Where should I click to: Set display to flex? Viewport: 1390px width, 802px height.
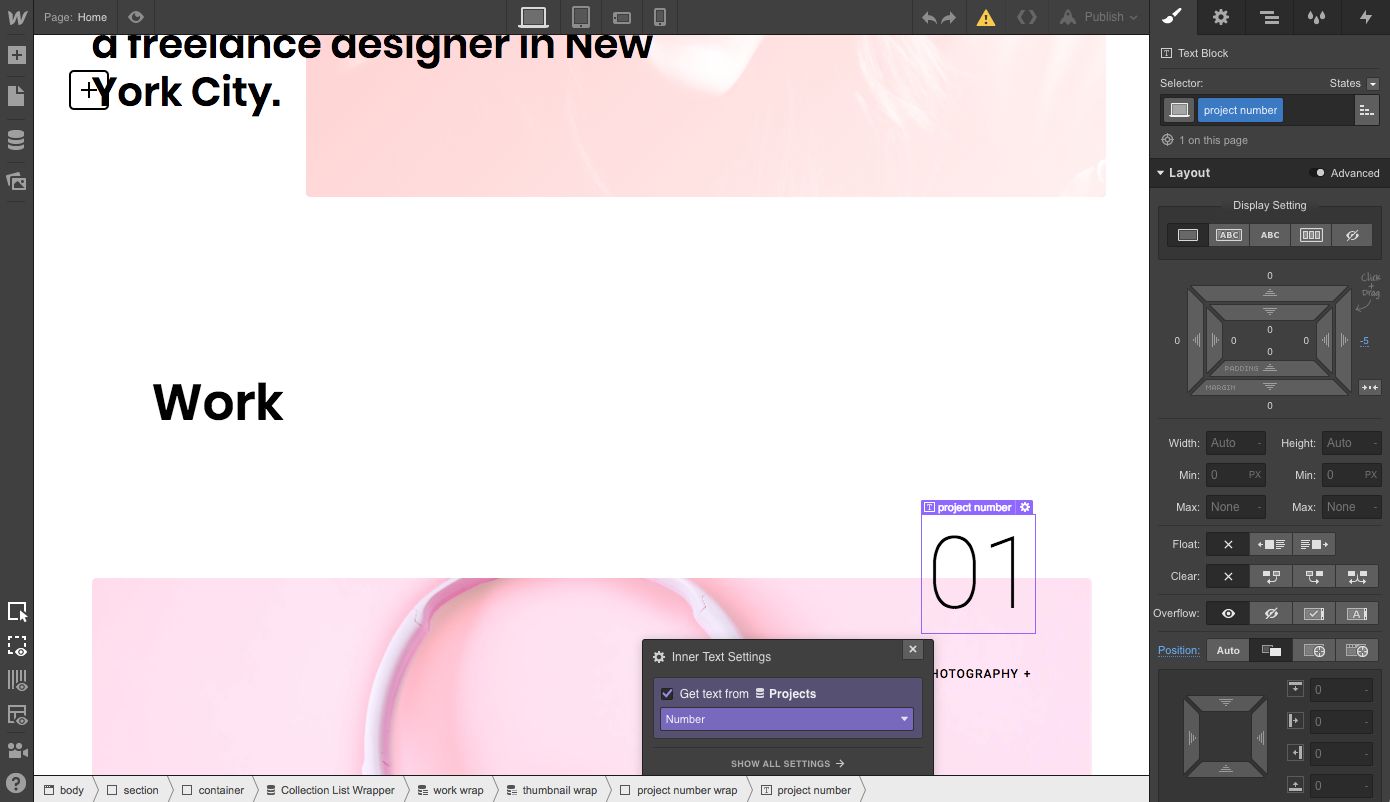pyautogui.click(x=1311, y=235)
